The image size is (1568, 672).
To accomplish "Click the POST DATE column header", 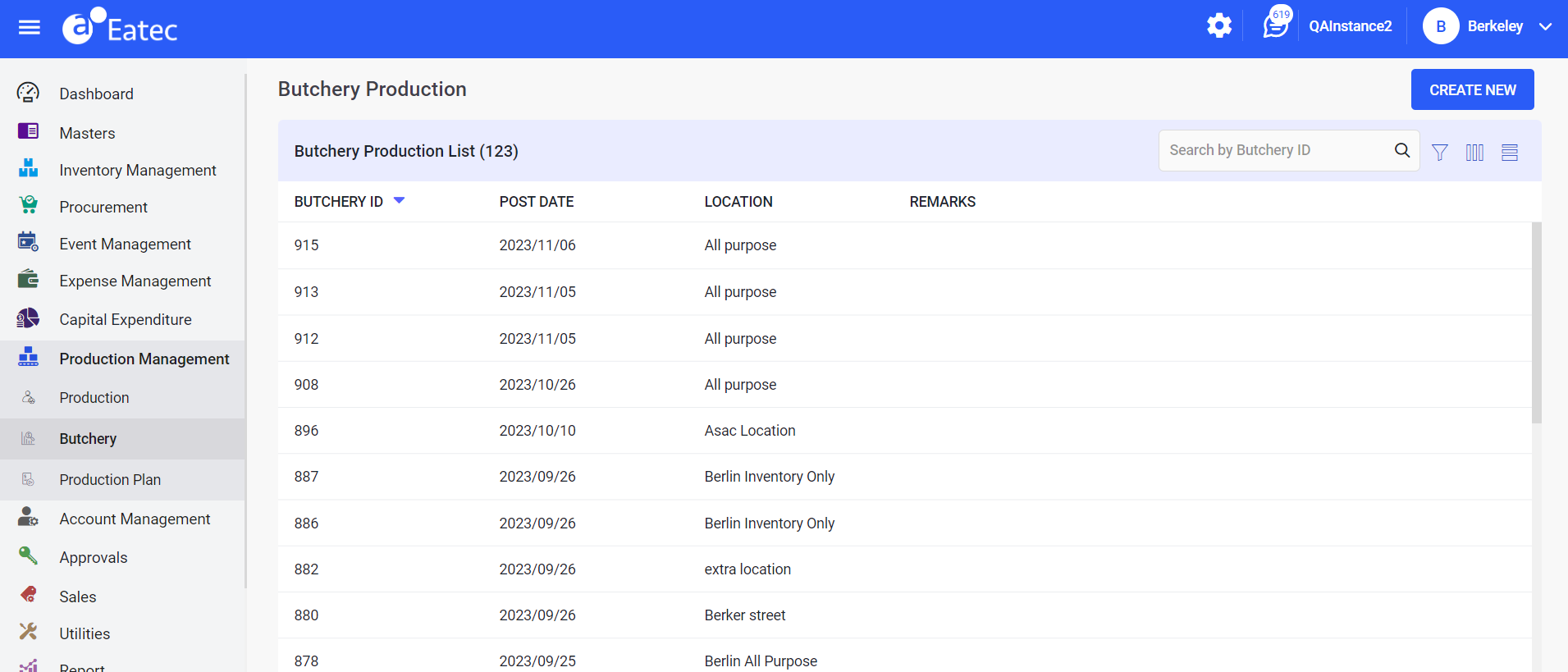I will tap(536, 202).
